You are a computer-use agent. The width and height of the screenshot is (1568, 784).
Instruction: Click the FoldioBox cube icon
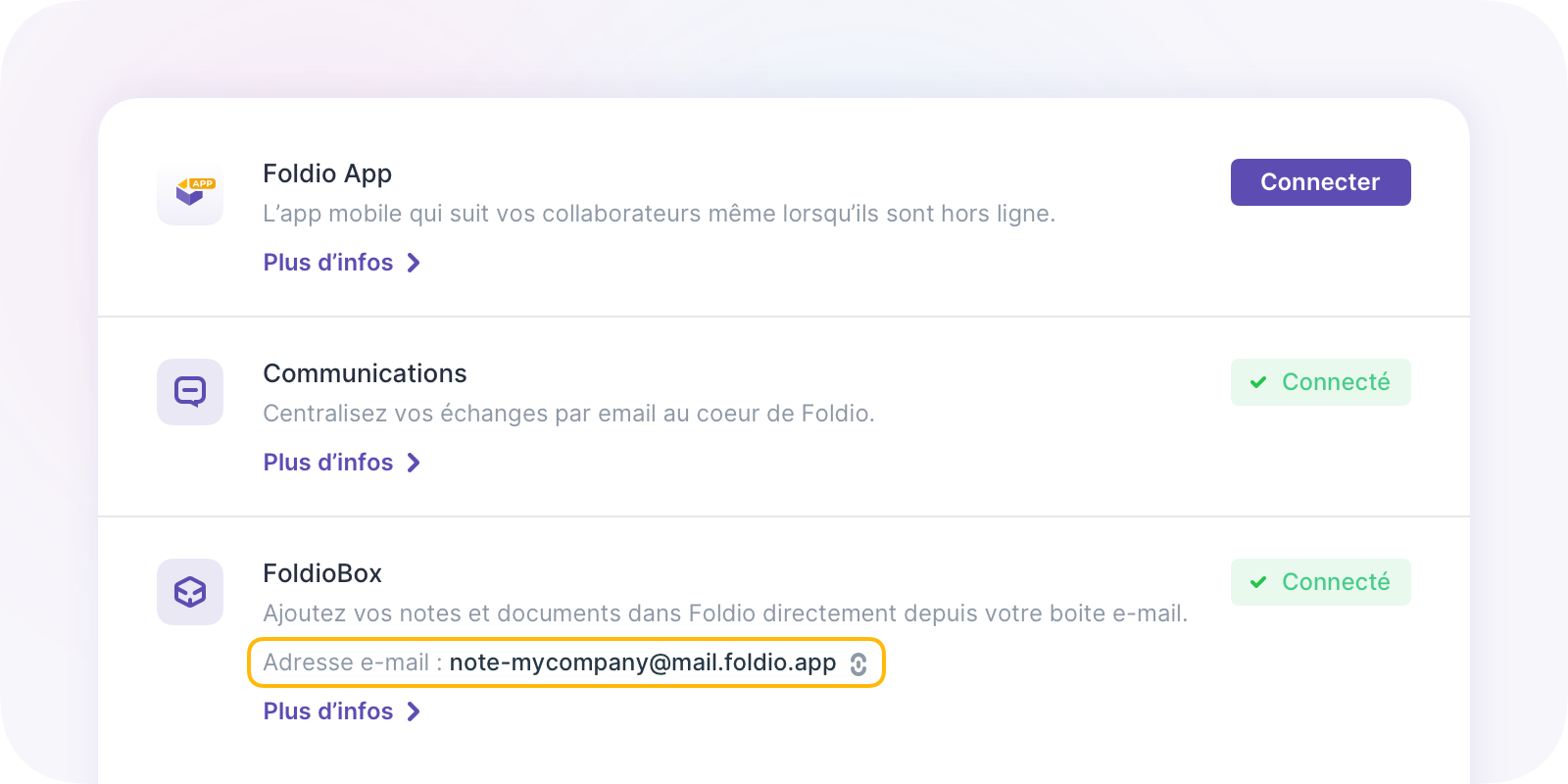pos(190,592)
